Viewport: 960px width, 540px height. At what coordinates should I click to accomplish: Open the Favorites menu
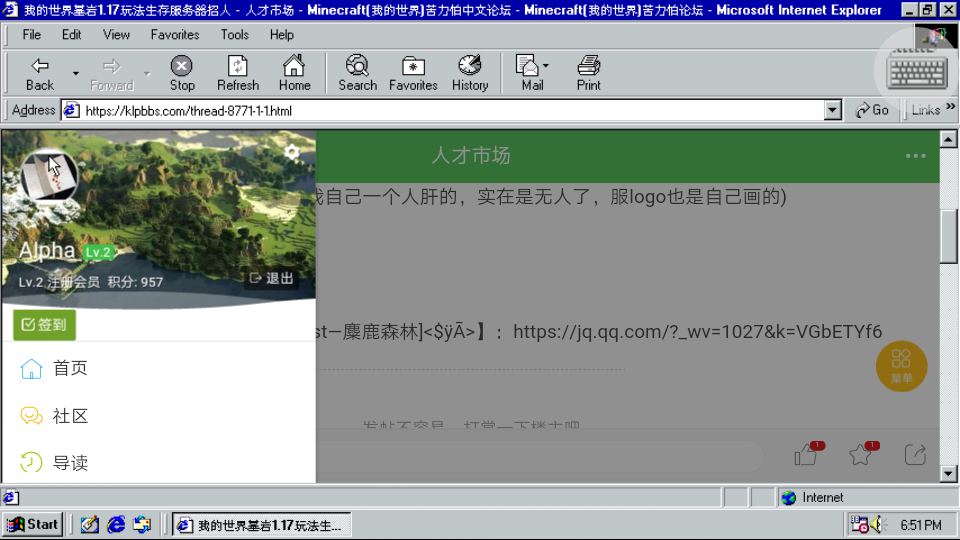click(175, 35)
